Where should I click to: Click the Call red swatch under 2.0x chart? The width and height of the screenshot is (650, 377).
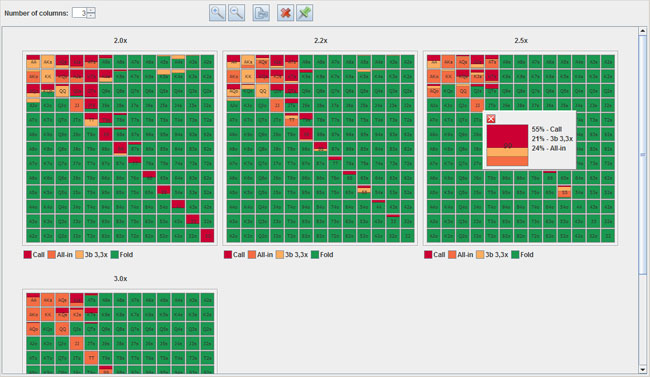pyautogui.click(x=27, y=255)
